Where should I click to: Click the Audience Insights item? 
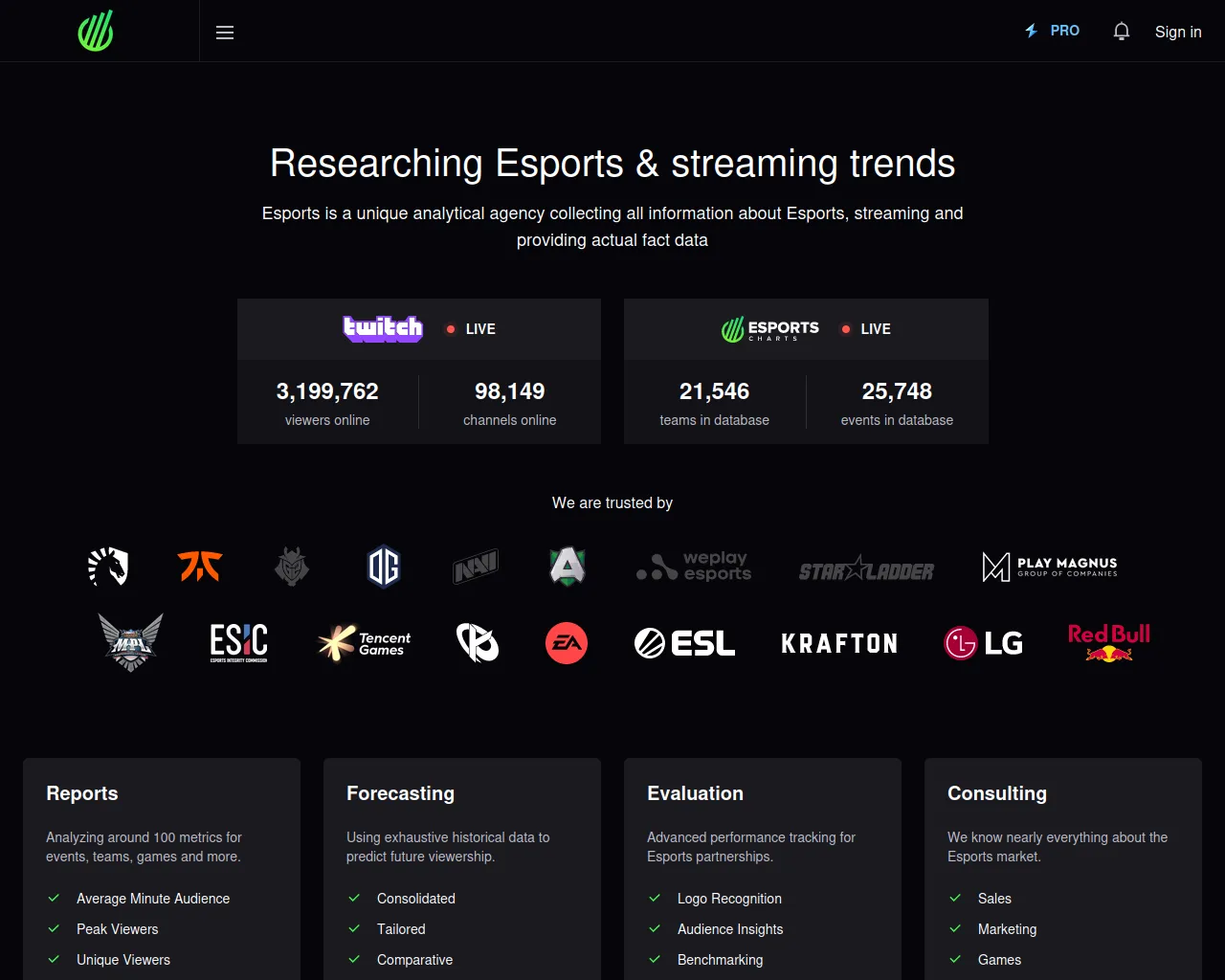pyautogui.click(x=730, y=929)
